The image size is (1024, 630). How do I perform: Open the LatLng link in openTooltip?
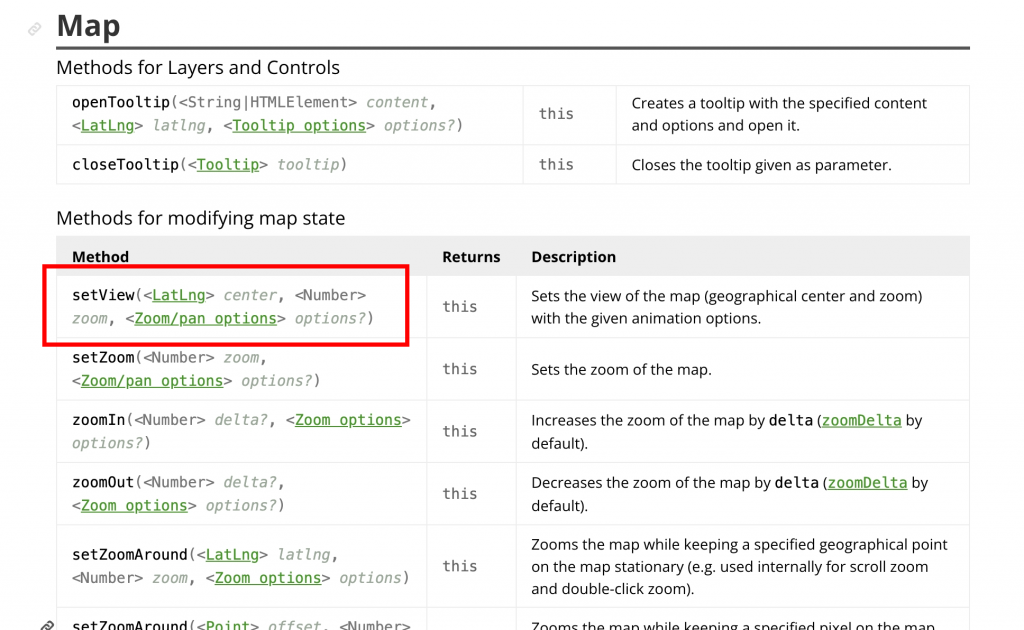click(x=101, y=125)
